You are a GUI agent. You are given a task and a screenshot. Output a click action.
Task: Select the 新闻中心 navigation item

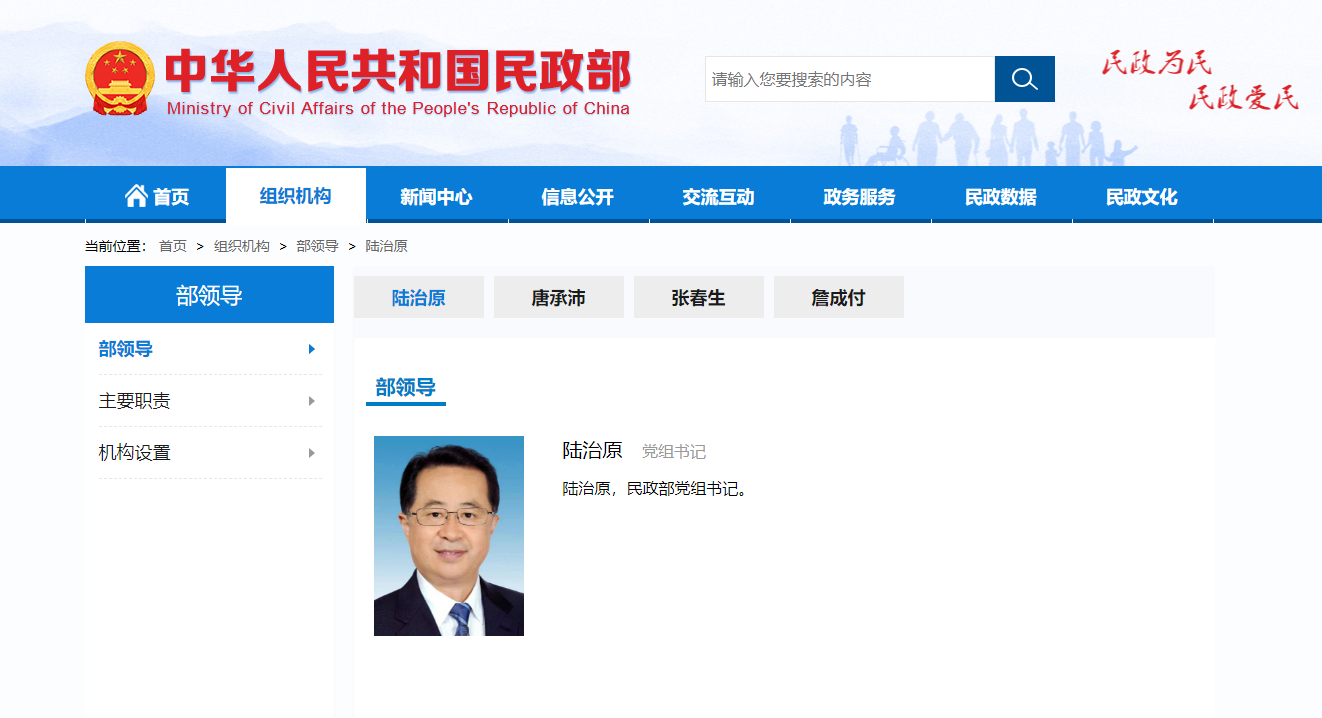(437, 196)
